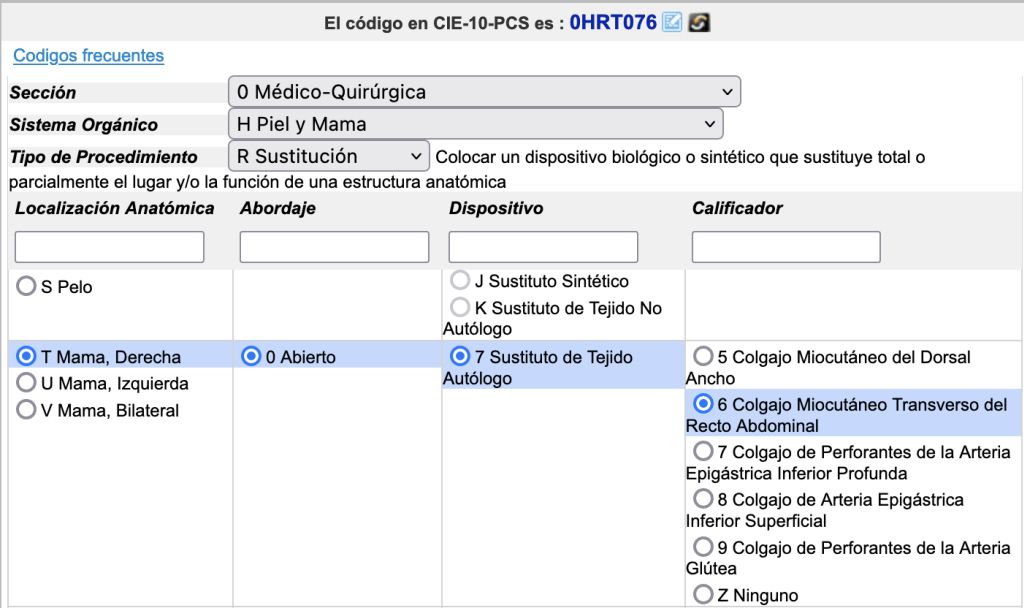Screen dimensions: 1024x608
Task: Pick 9 Colgajo de Perforantes Arteria Glútea
Action: coord(704,547)
